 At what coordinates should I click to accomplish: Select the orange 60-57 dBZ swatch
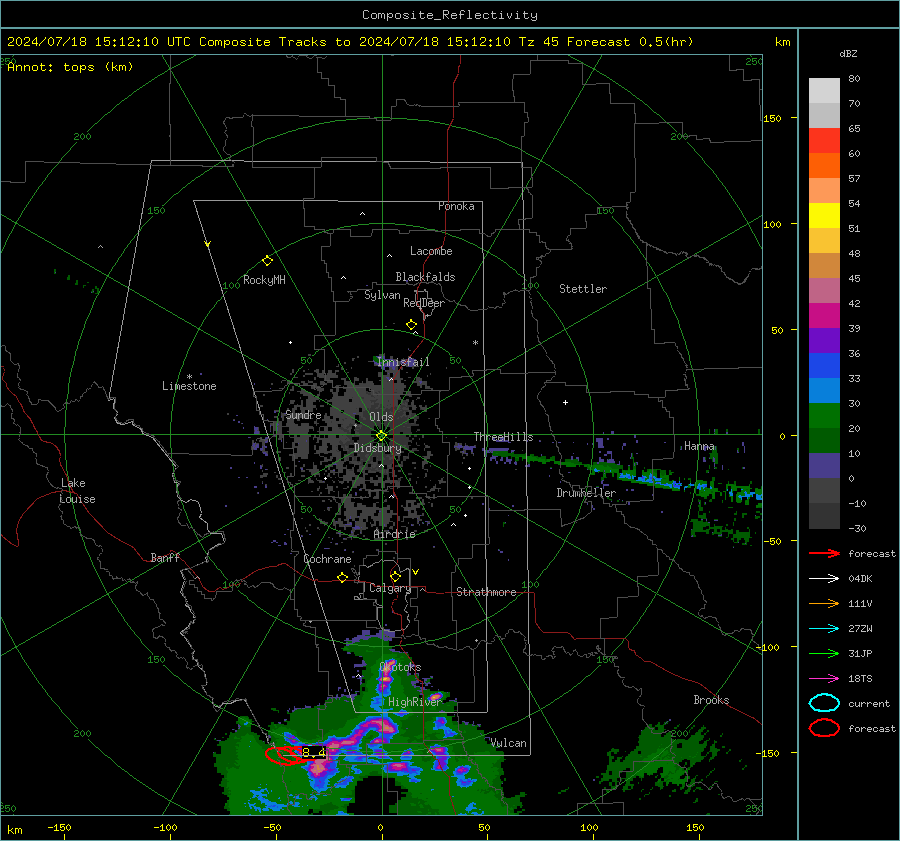click(x=824, y=166)
